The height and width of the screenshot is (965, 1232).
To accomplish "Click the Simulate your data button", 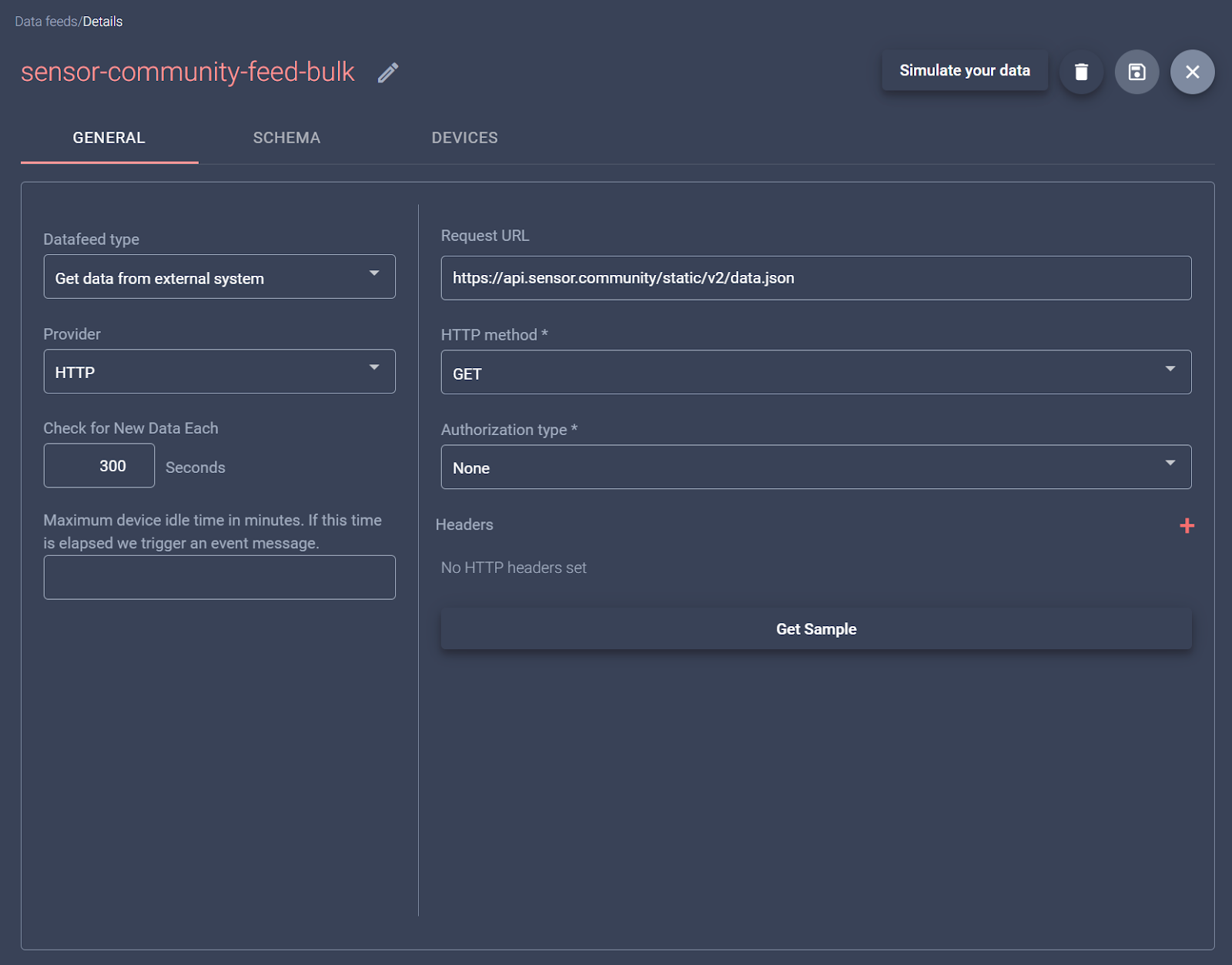I will pyautogui.click(x=965, y=70).
